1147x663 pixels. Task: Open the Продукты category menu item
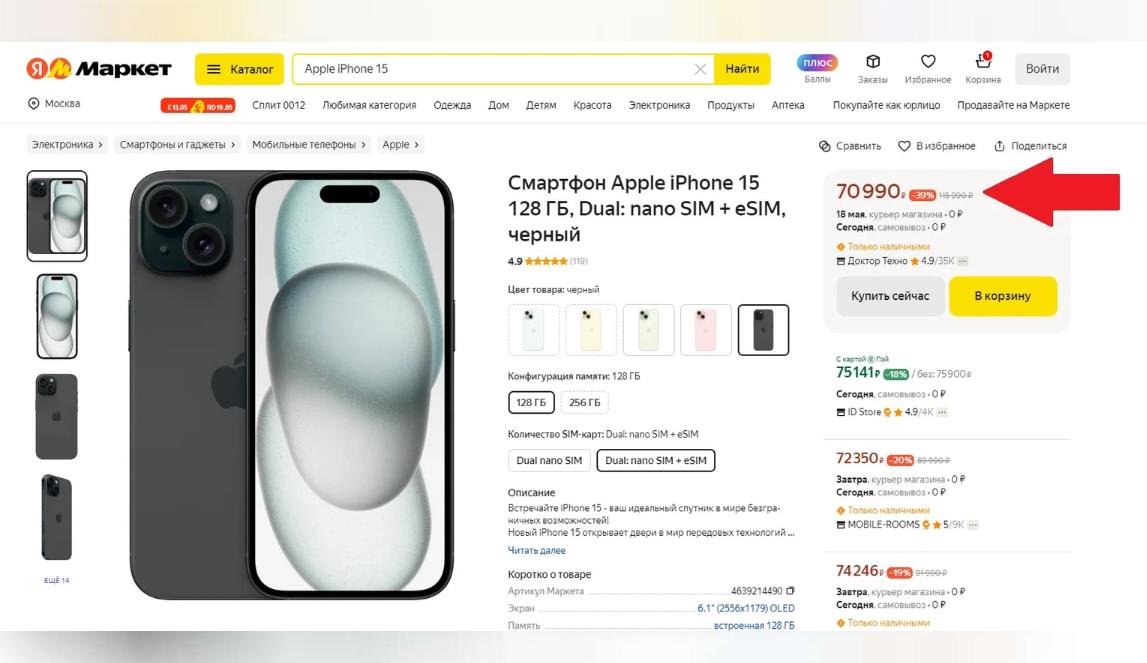tap(730, 105)
